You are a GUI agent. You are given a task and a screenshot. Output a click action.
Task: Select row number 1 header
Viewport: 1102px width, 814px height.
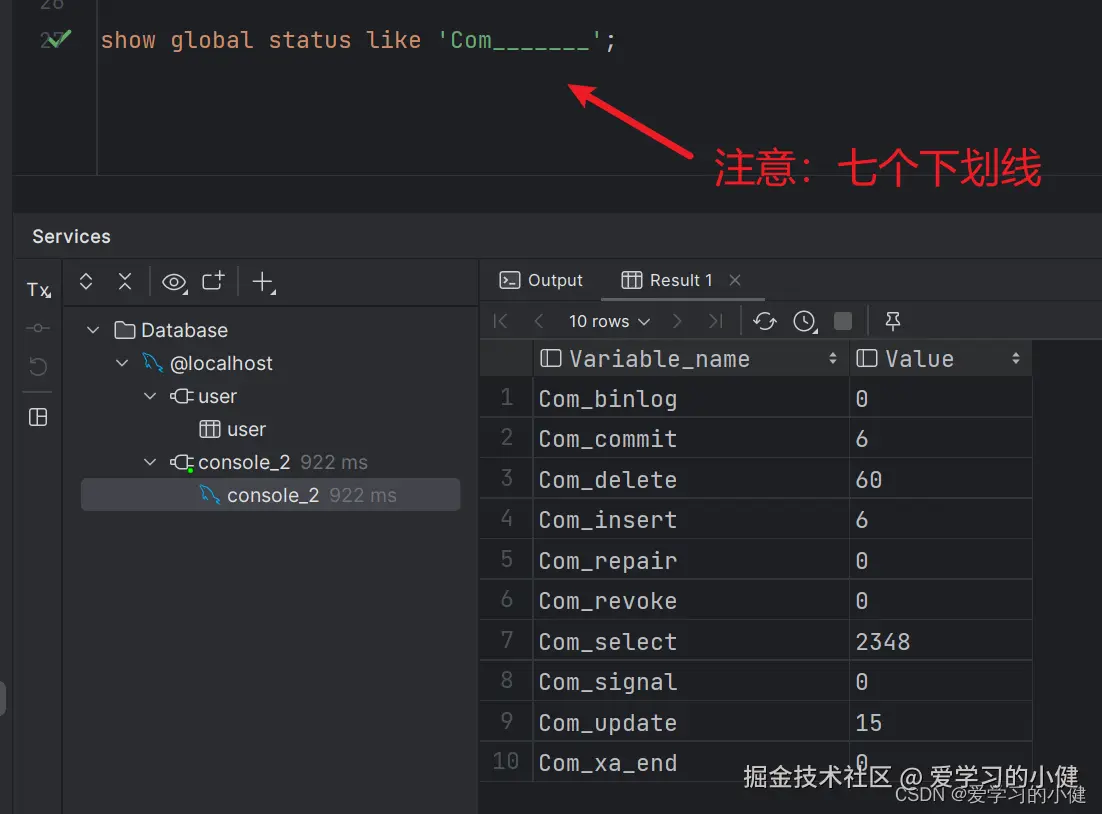pos(507,398)
